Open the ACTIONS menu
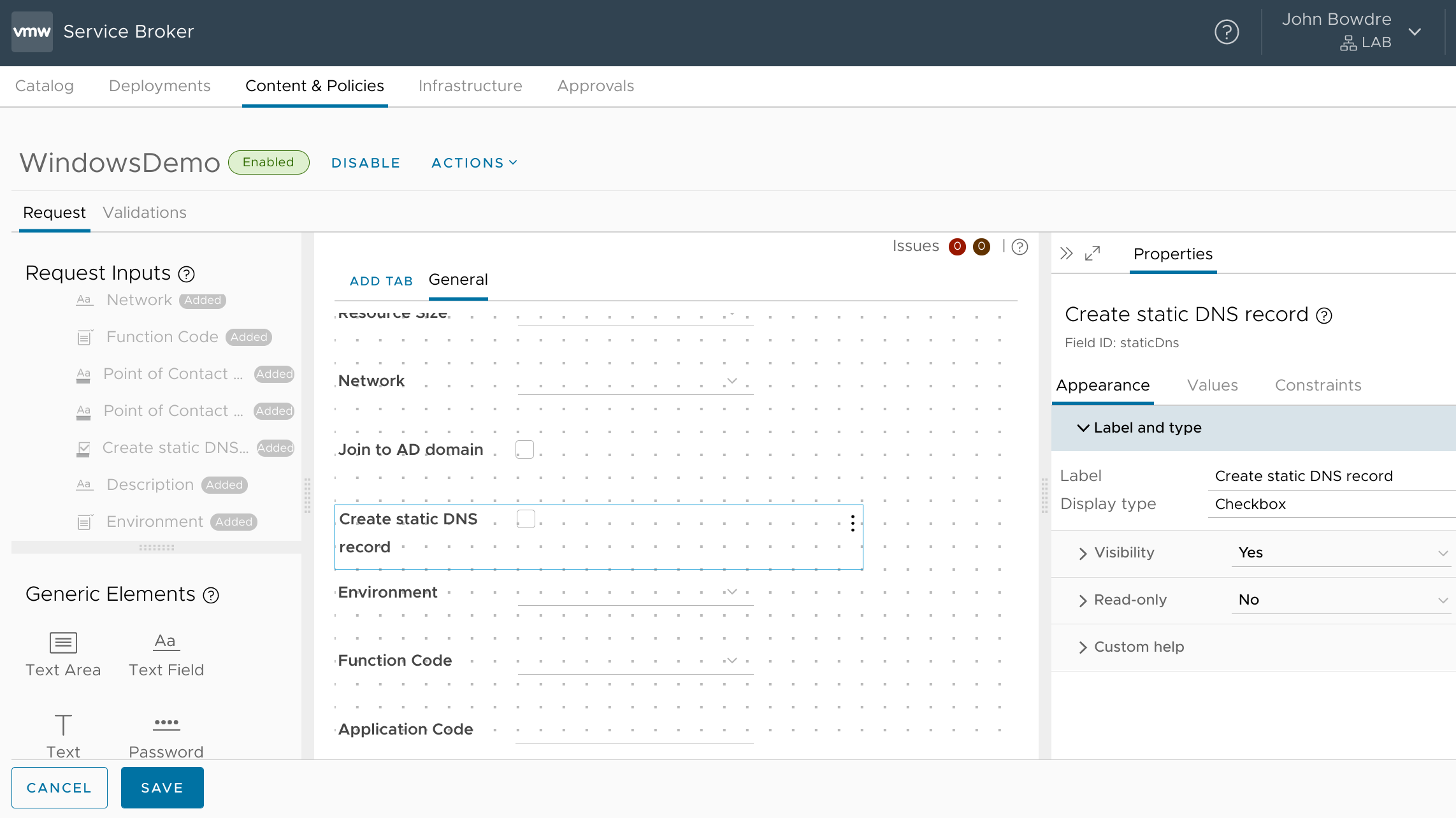Screen dimensions: 1456x818 click(x=473, y=162)
